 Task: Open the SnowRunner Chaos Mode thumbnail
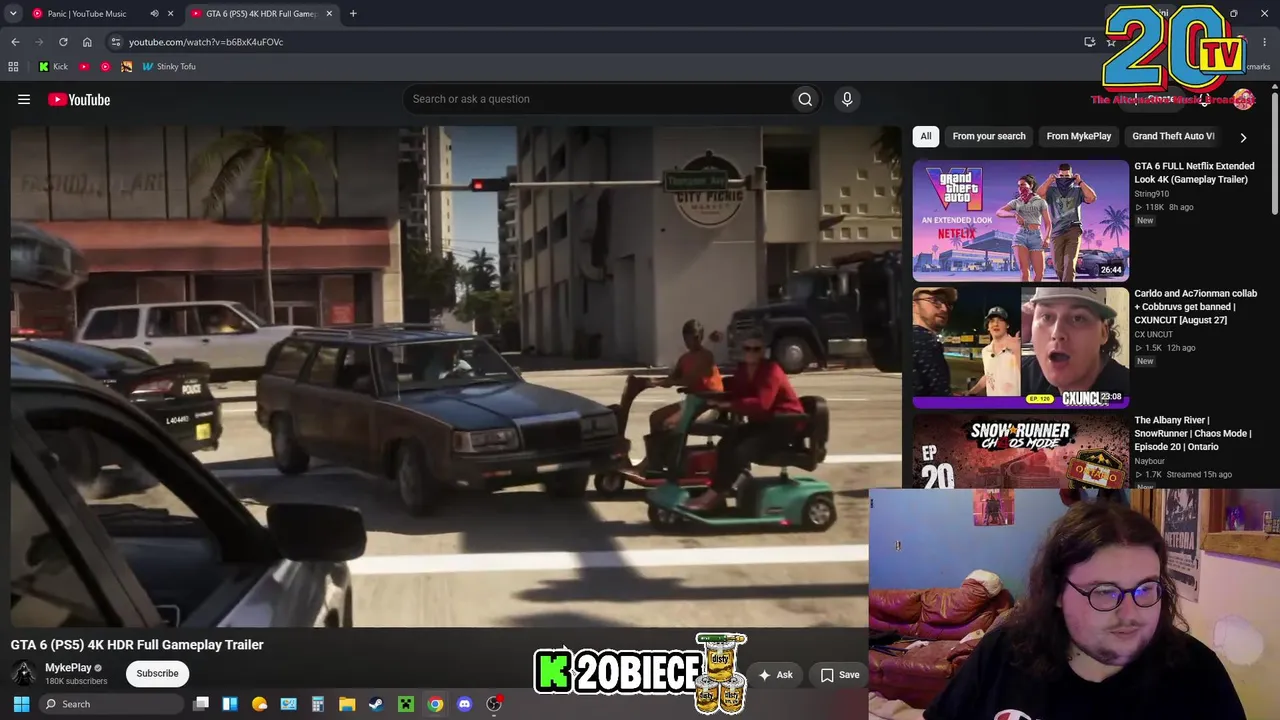click(x=1020, y=452)
